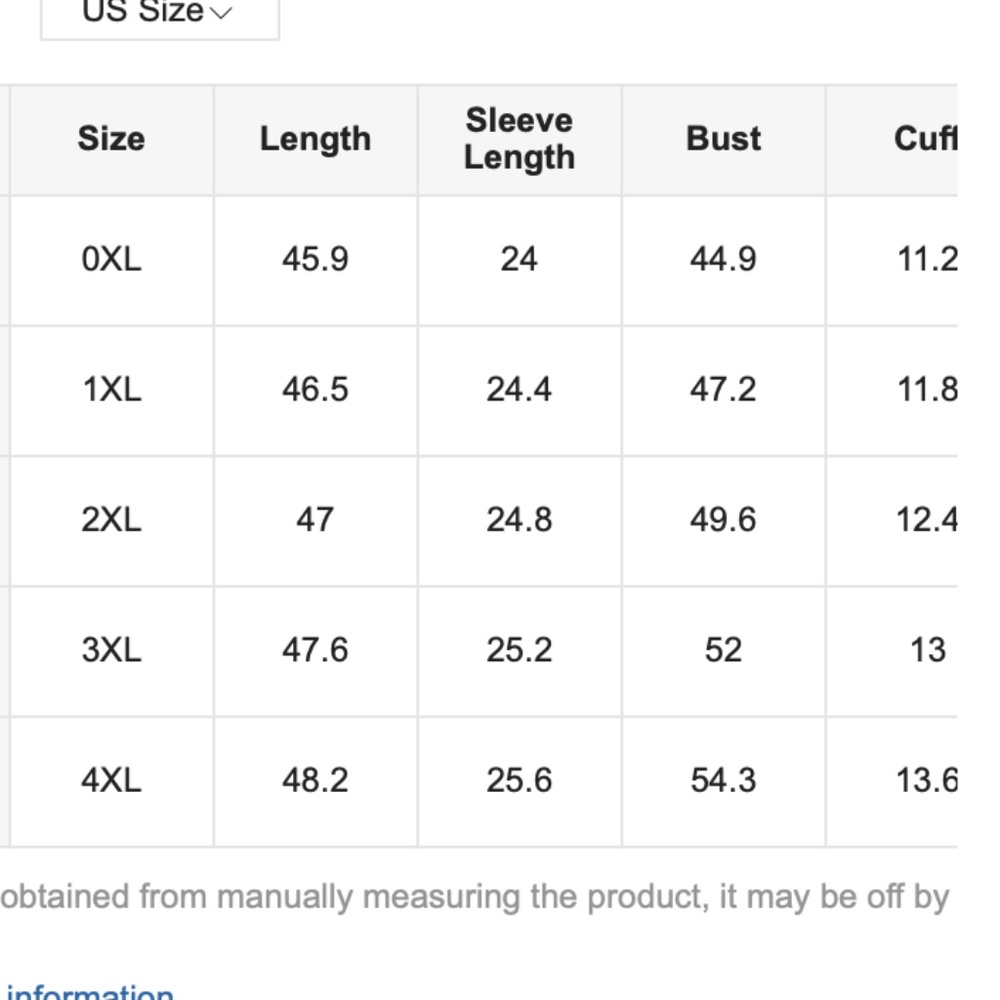This screenshot has height=1000, width=1000.
Task: Click the 24.4 sleeve length value
Action: [x=519, y=390]
